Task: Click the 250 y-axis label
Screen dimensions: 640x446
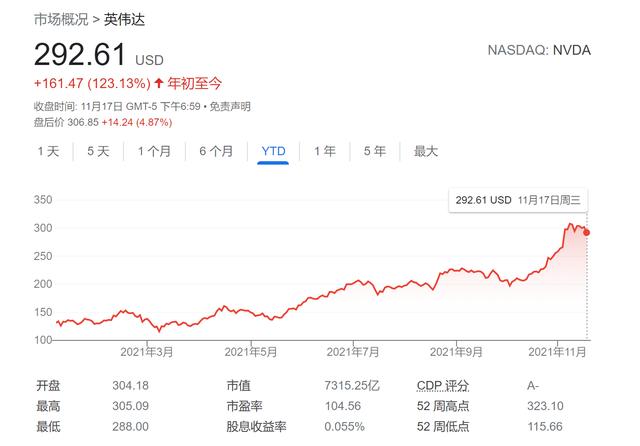Action: tap(43, 256)
